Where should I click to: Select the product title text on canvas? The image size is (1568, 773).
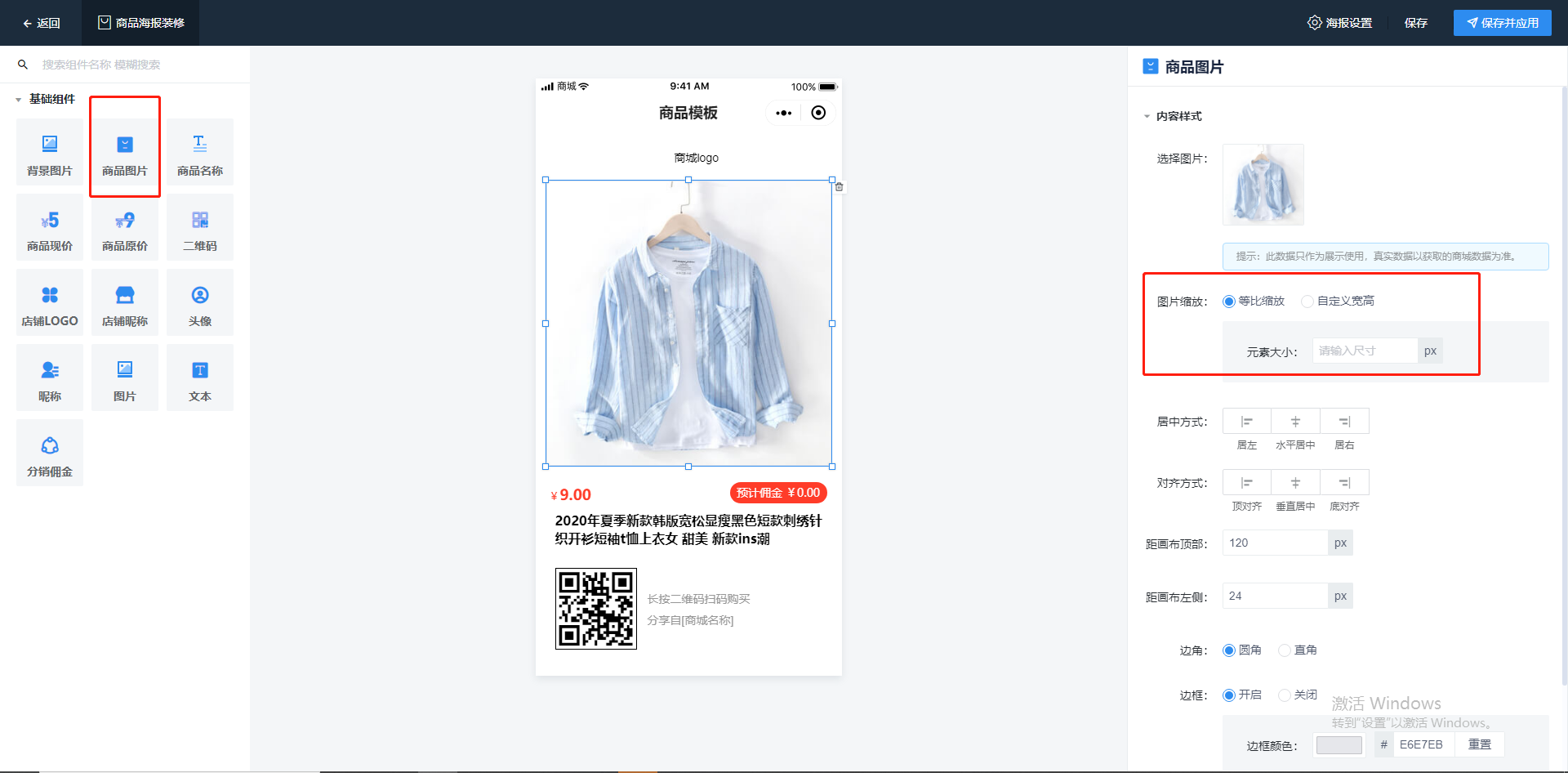point(688,529)
